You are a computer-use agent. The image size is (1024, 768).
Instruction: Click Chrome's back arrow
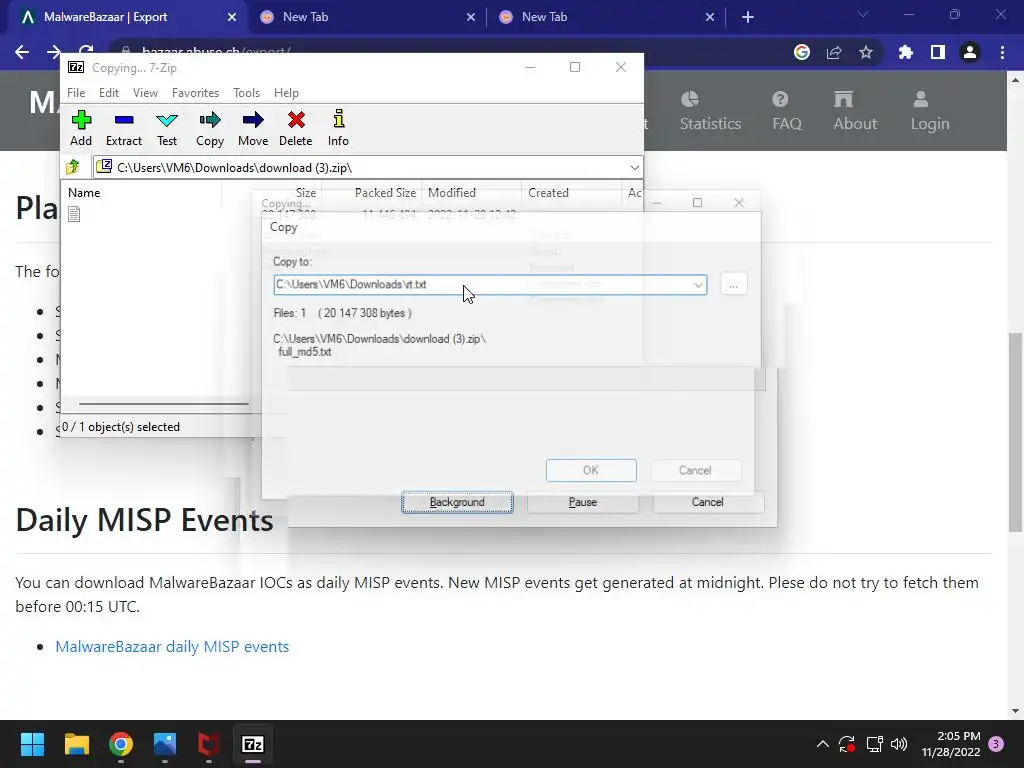(x=22, y=52)
